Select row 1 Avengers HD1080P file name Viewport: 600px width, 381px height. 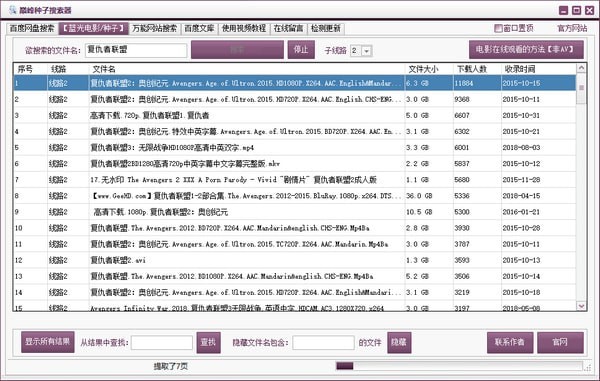tap(246, 83)
